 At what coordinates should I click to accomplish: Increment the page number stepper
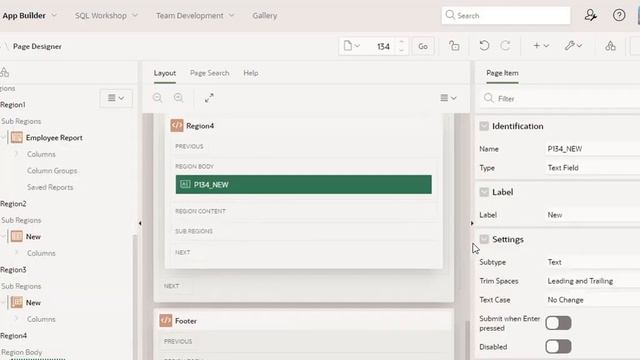(x=401, y=42)
